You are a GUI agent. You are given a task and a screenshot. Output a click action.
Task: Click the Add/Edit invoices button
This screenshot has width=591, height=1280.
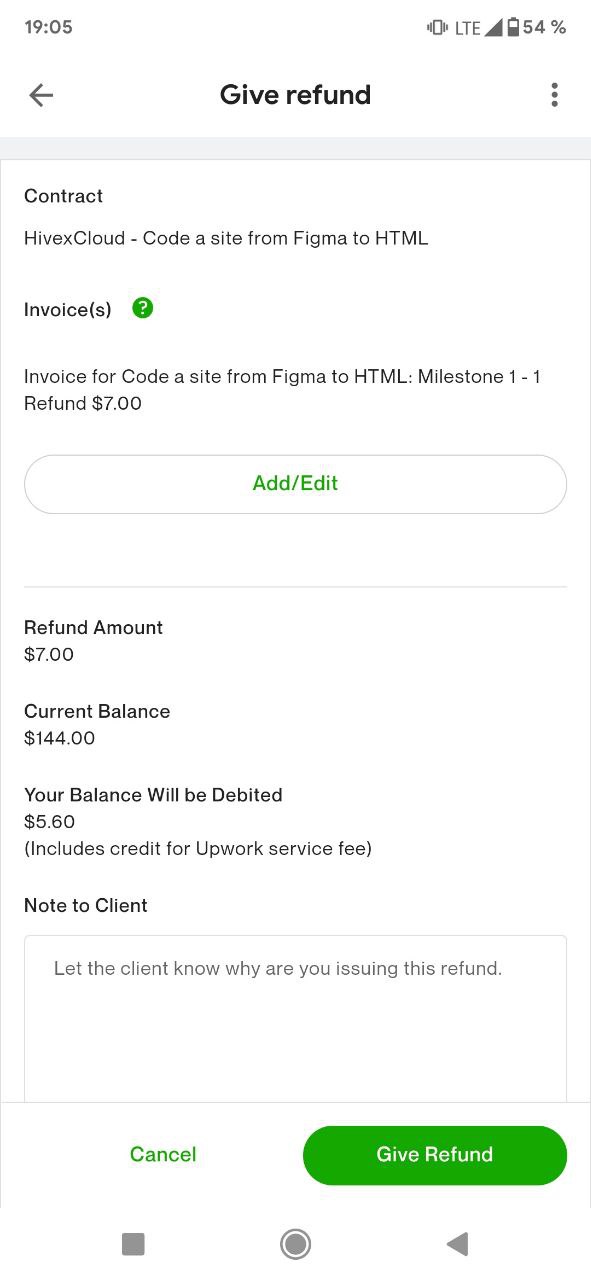point(295,484)
